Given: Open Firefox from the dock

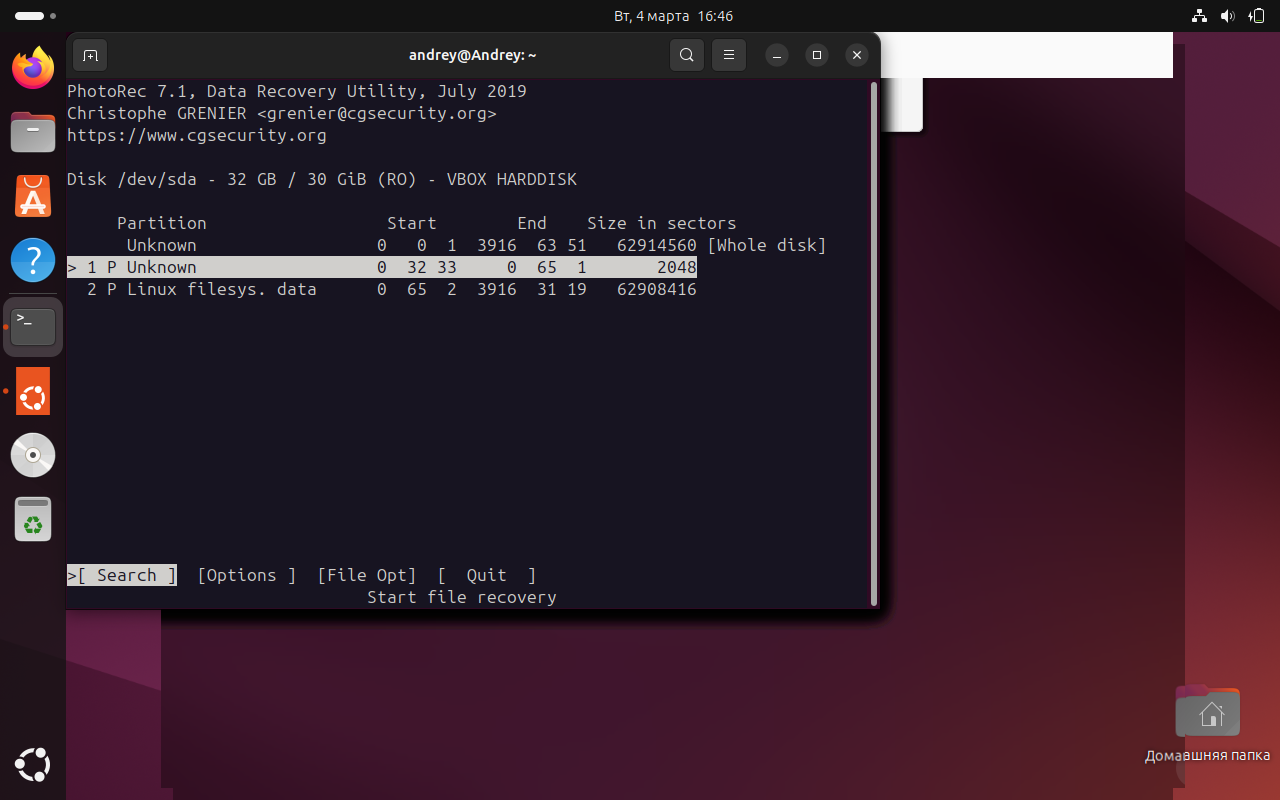Looking at the screenshot, I should click(33, 68).
